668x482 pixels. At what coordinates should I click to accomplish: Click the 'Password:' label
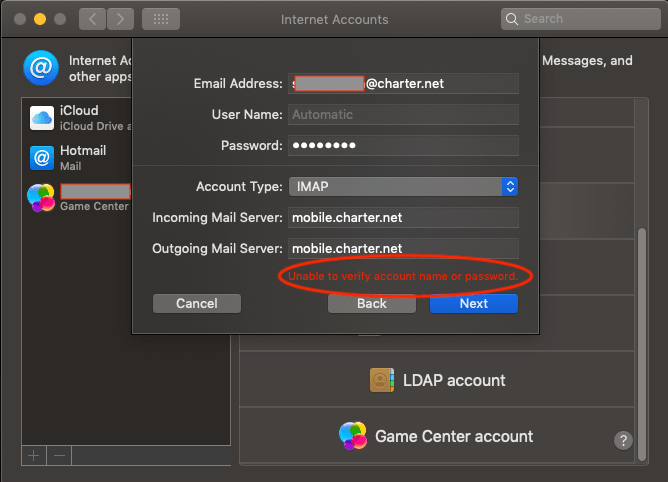[252, 146]
